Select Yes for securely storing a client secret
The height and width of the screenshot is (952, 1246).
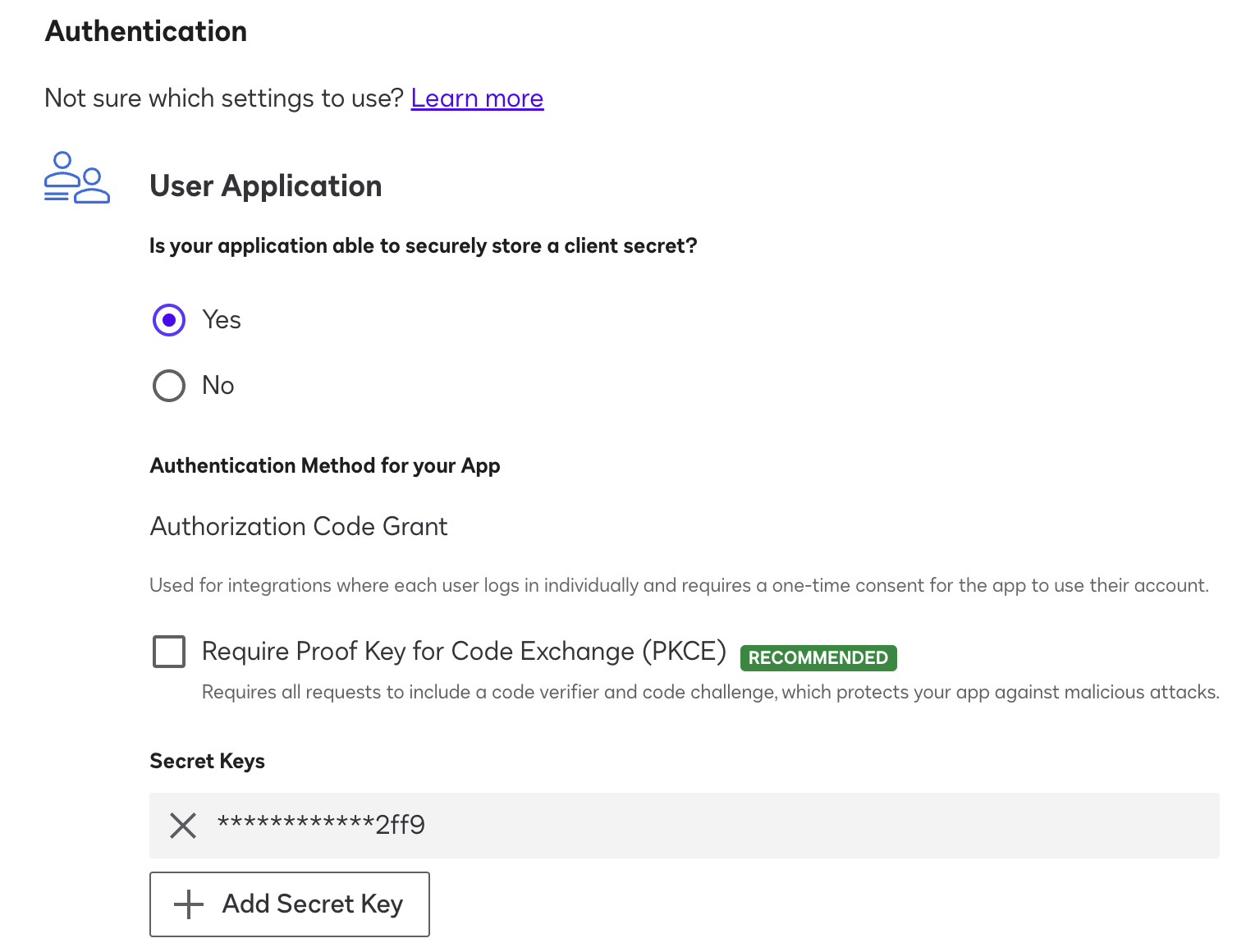coord(168,320)
